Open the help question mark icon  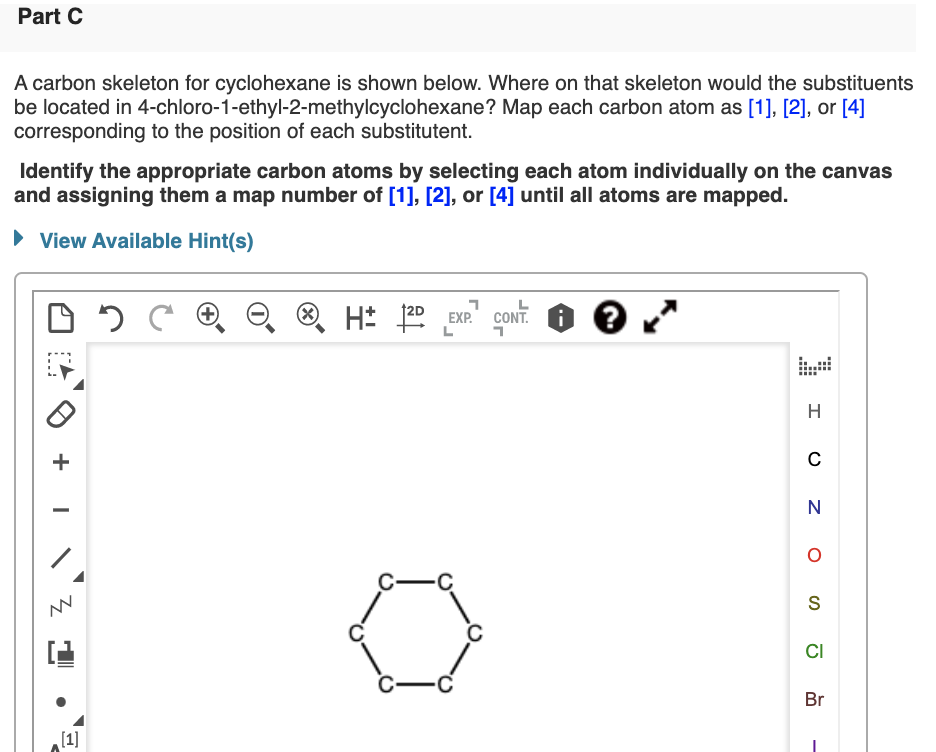click(x=608, y=318)
